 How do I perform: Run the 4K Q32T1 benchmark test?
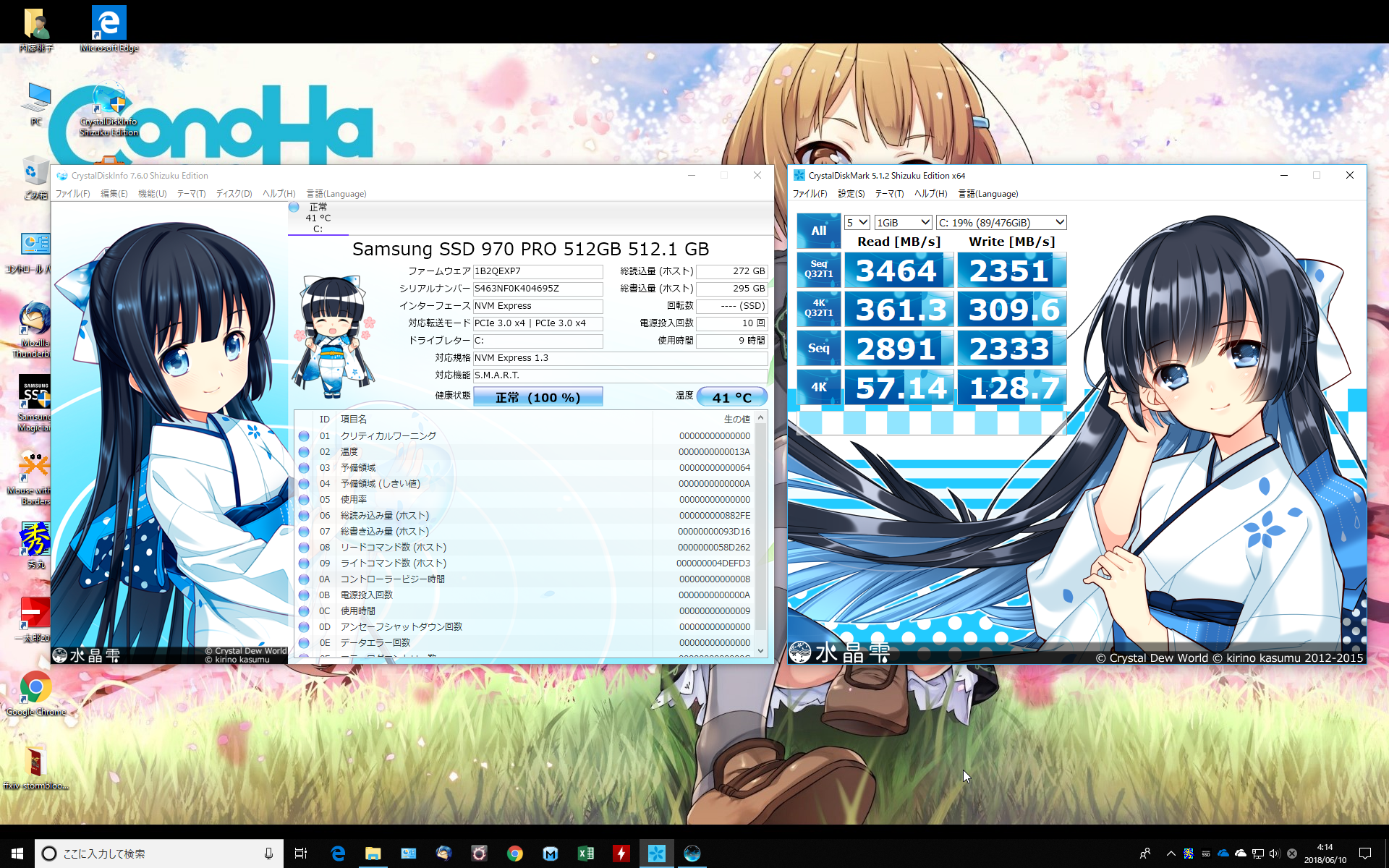point(818,308)
